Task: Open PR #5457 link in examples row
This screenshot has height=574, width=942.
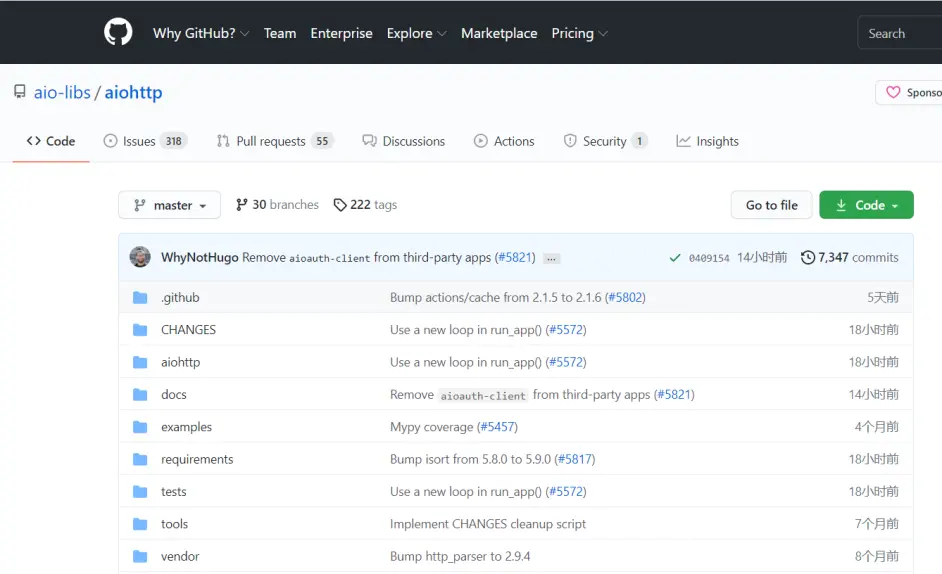Action: pyautogui.click(x=497, y=427)
